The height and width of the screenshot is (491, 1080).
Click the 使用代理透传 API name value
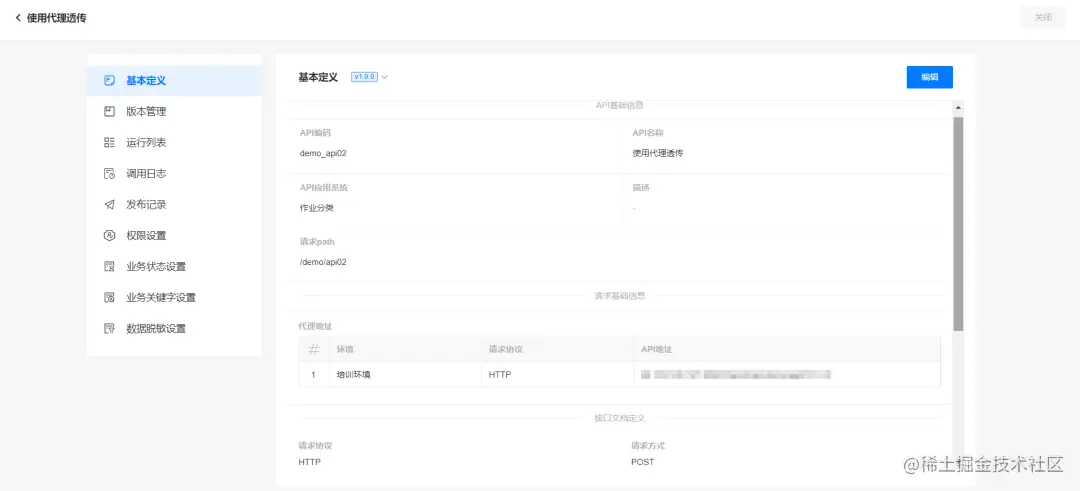[658, 154]
